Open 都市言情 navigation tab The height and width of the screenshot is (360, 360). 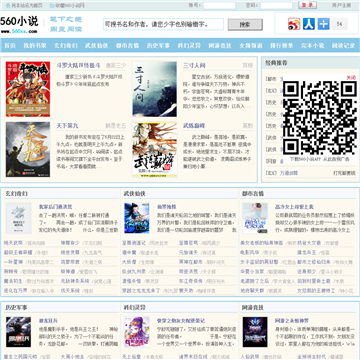click(127, 46)
